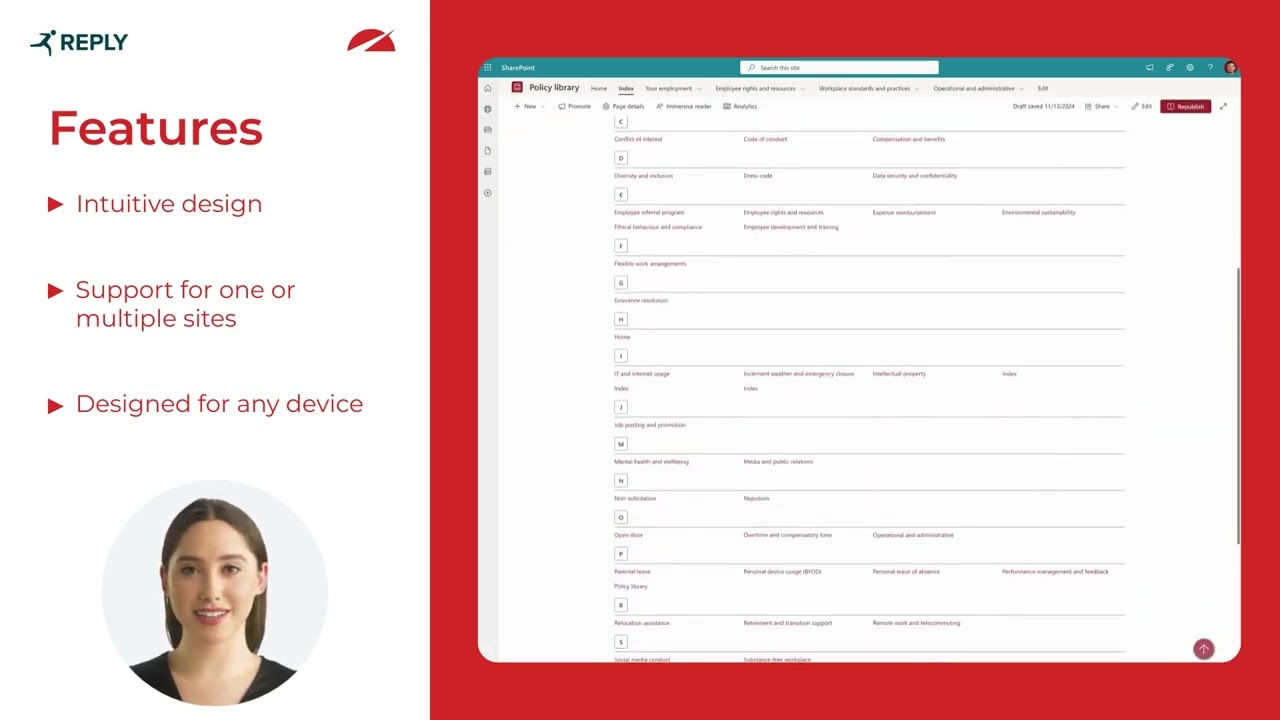Image resolution: width=1280 pixels, height=720 pixels.
Task: Click the Policy library site title
Action: point(554,88)
